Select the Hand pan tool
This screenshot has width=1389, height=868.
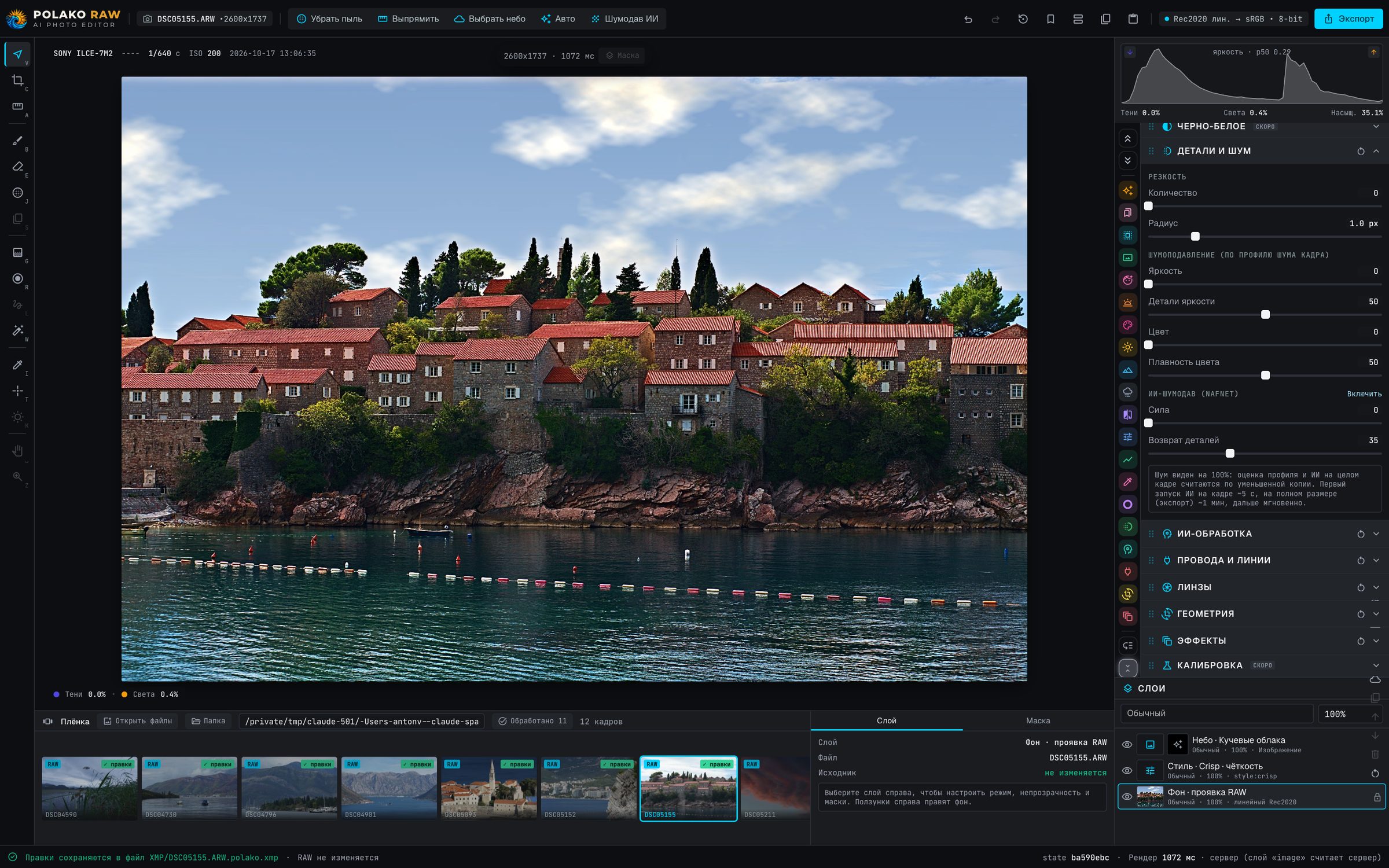point(17,450)
